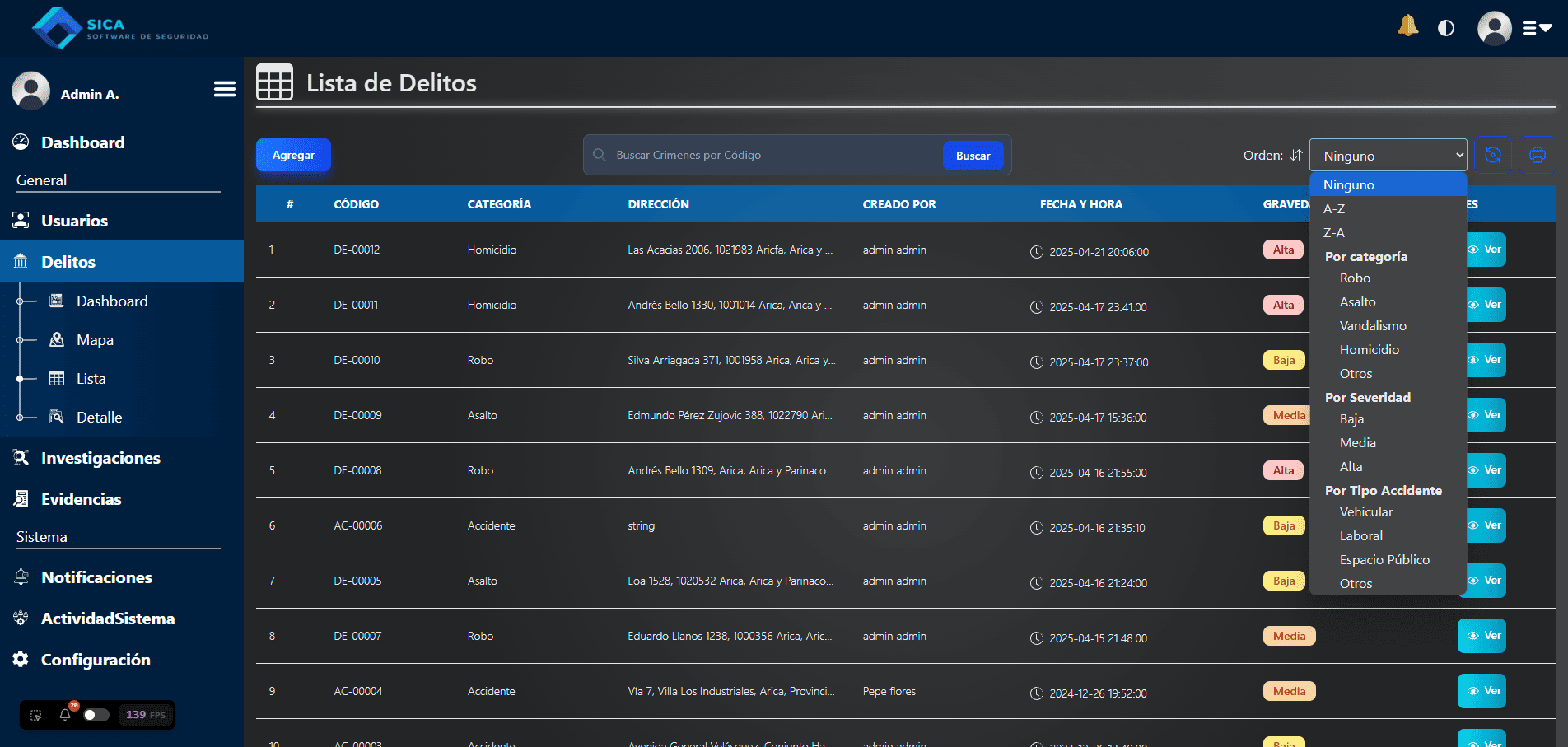Open notifications via the bell icon

tap(1407, 26)
